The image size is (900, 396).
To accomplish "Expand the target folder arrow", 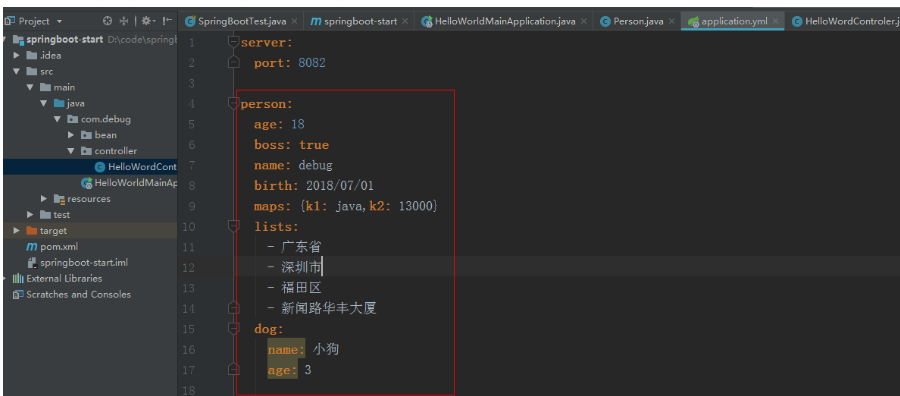I will 17,231.
